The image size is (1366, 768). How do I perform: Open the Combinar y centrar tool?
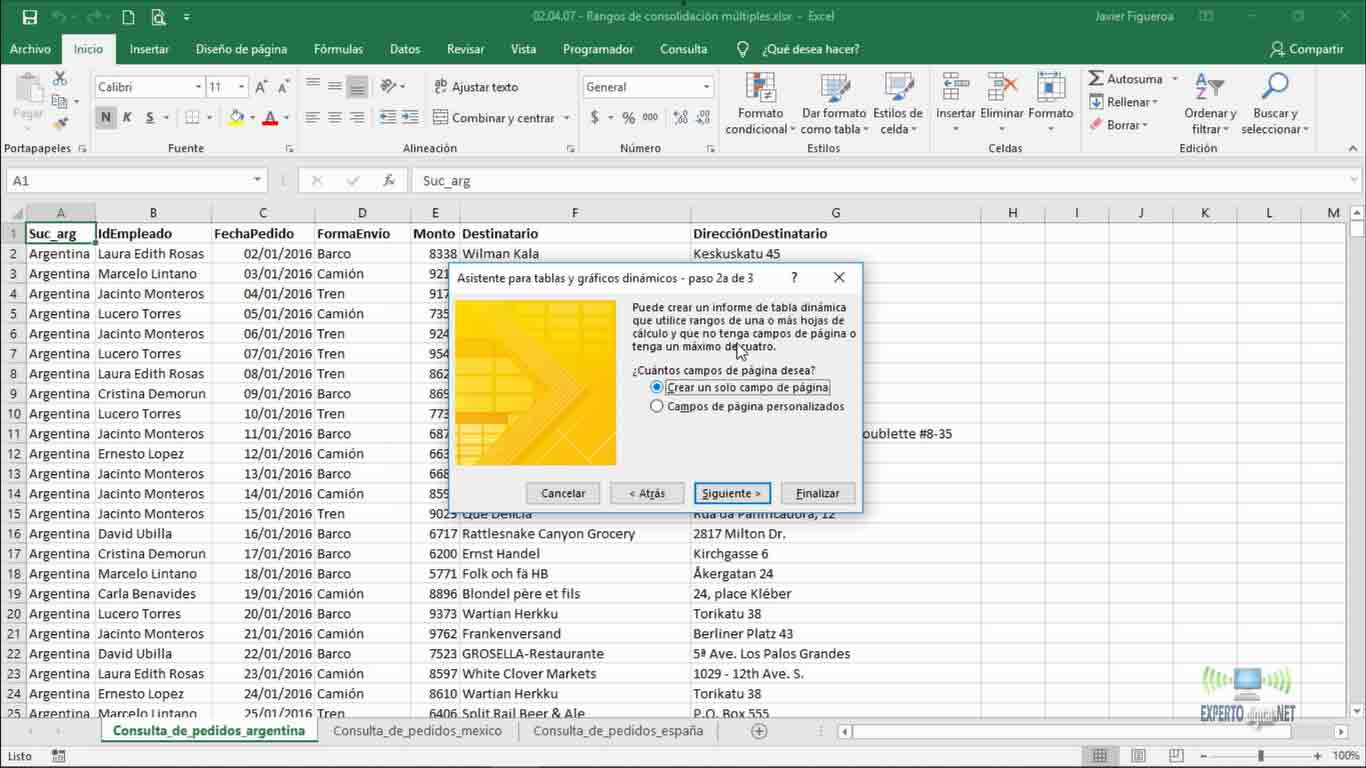494,117
